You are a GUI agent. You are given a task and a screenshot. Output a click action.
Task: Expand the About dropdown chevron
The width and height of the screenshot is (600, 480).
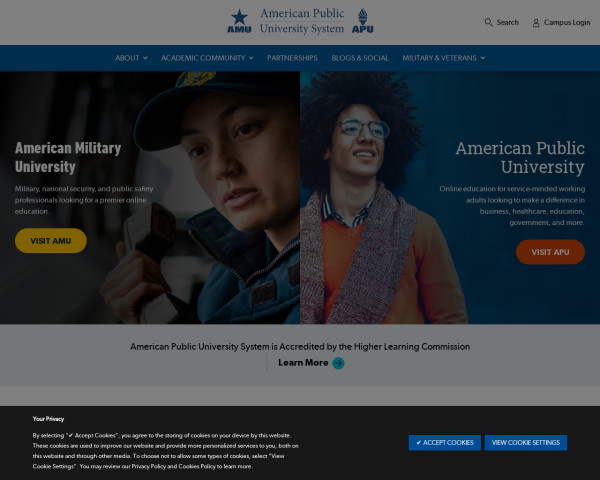(x=145, y=58)
